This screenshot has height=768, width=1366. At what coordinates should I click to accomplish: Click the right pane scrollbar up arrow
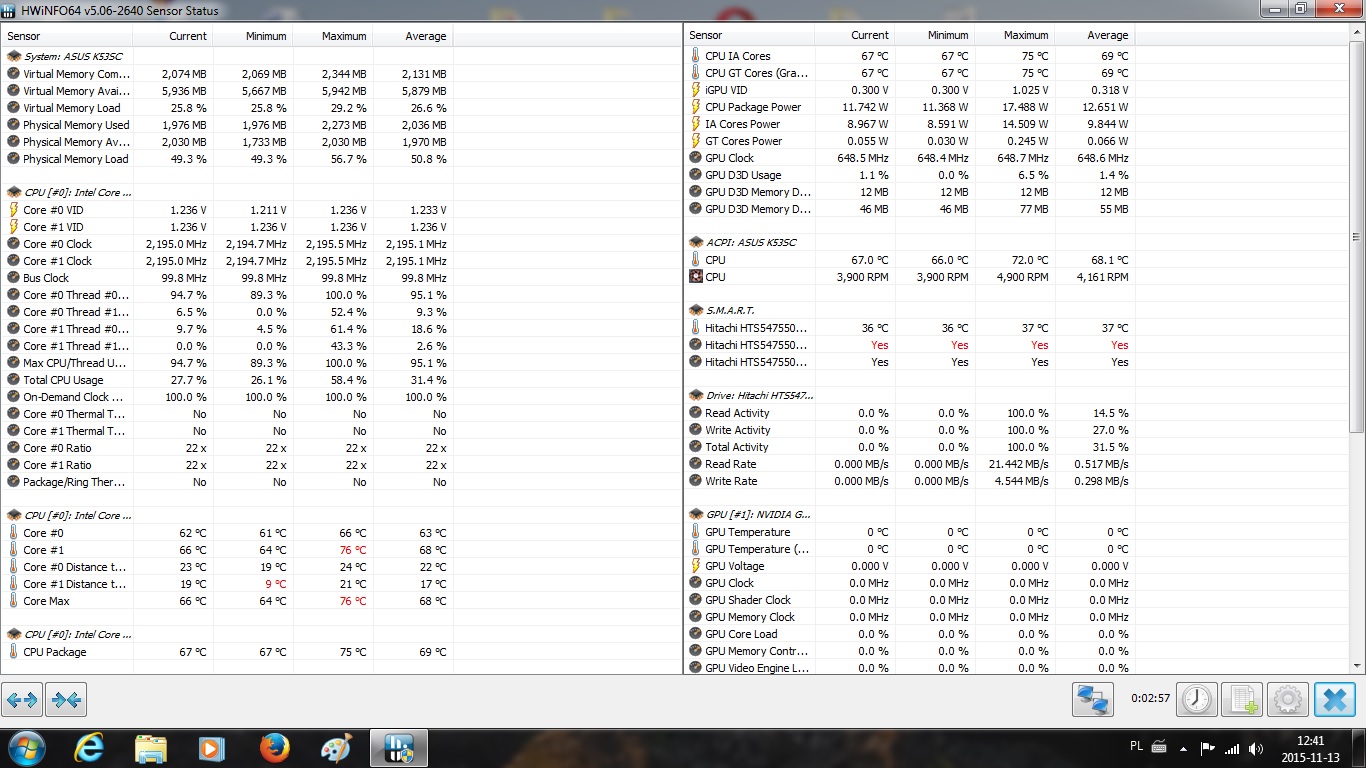point(1357,34)
